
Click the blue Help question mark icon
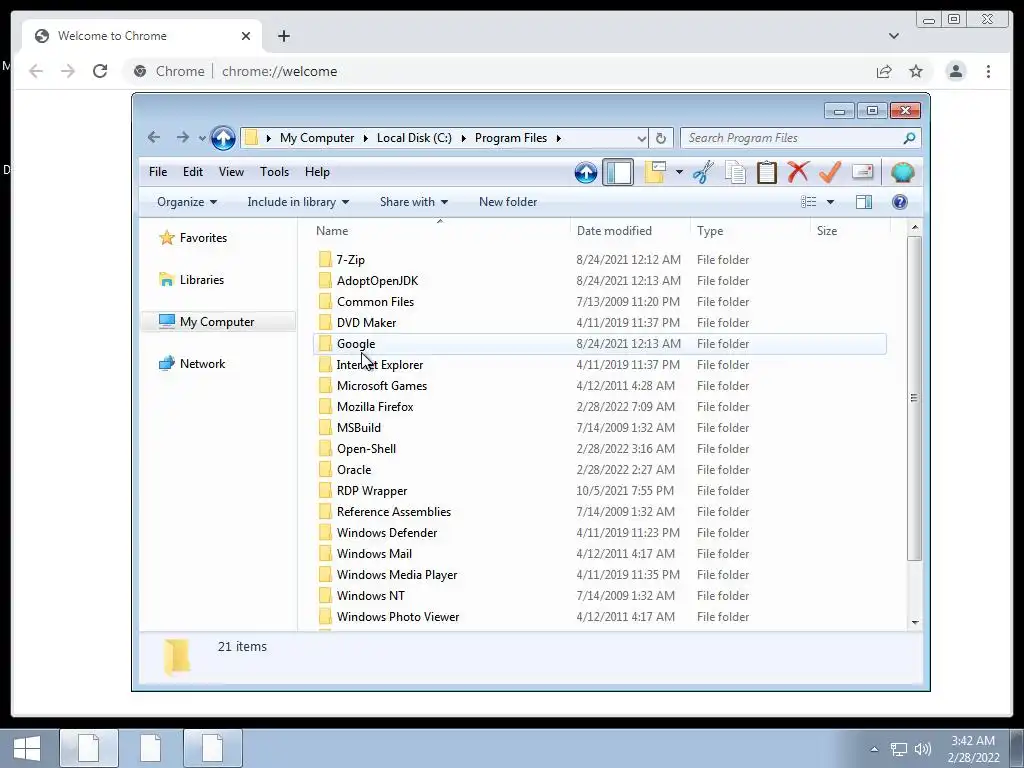click(900, 202)
